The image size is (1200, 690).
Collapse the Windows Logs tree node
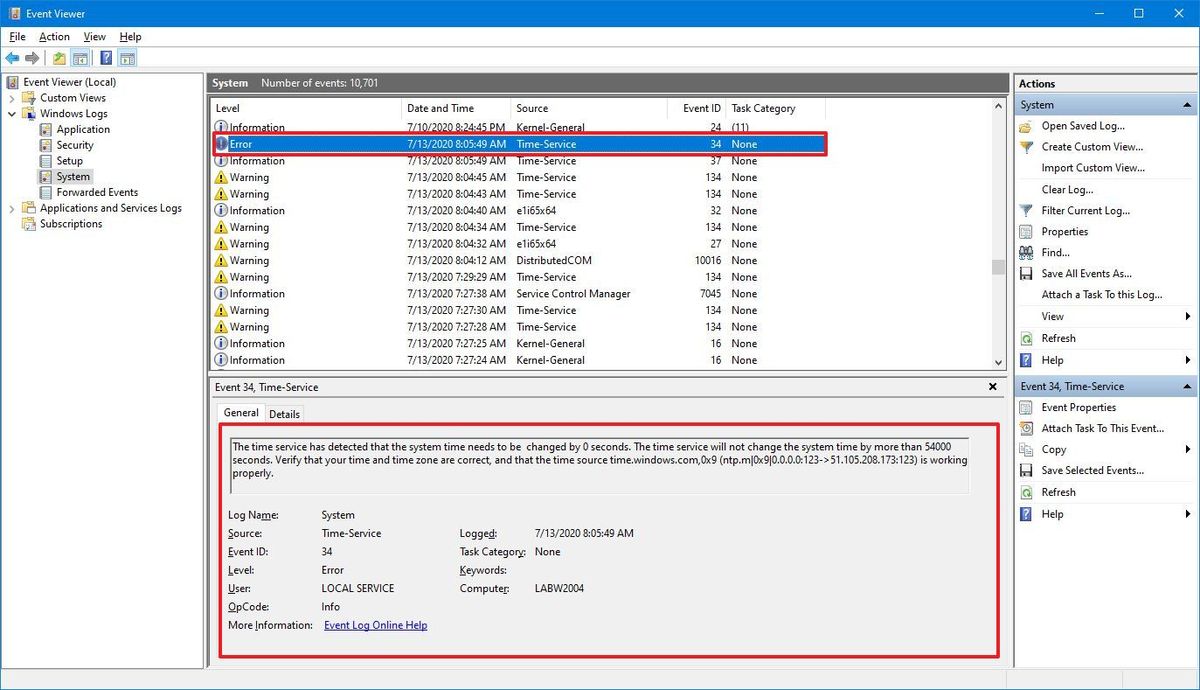[x=11, y=113]
